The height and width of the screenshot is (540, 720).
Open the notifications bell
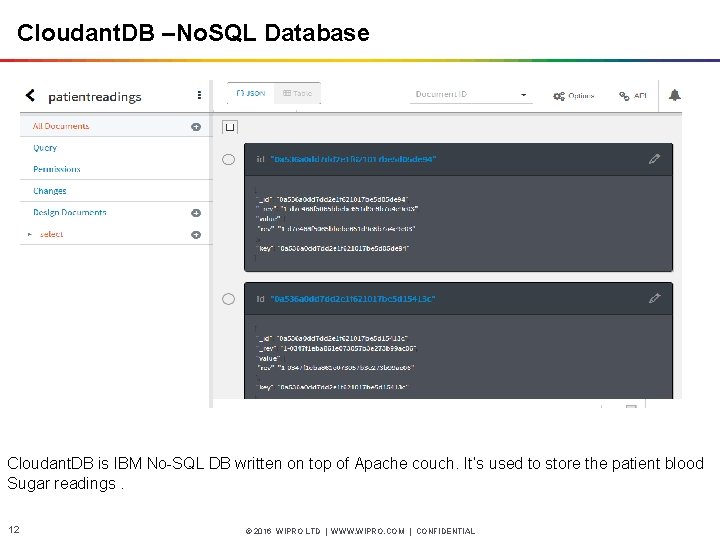pyautogui.click(x=675, y=95)
